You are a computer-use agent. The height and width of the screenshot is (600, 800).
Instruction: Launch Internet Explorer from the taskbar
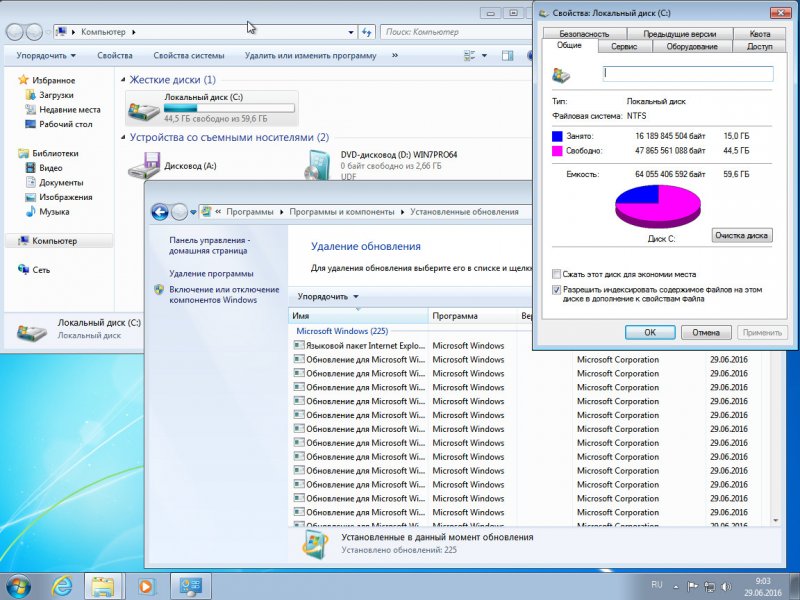[x=62, y=587]
